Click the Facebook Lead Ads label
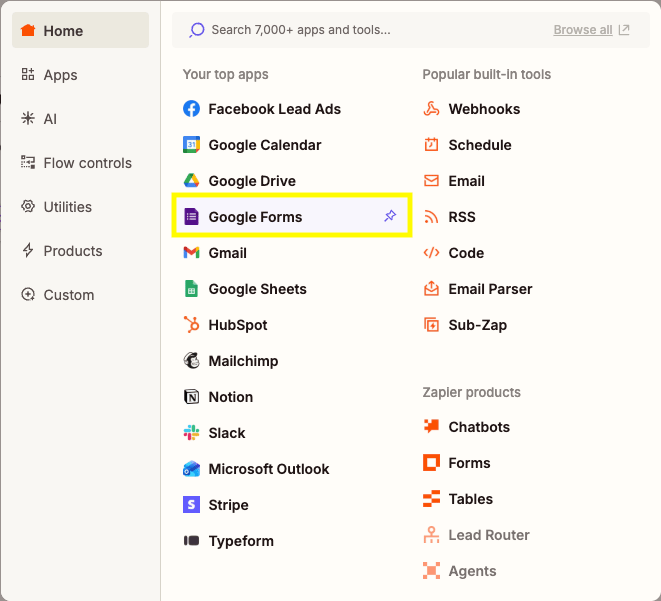The image size is (661, 601). 274,109
